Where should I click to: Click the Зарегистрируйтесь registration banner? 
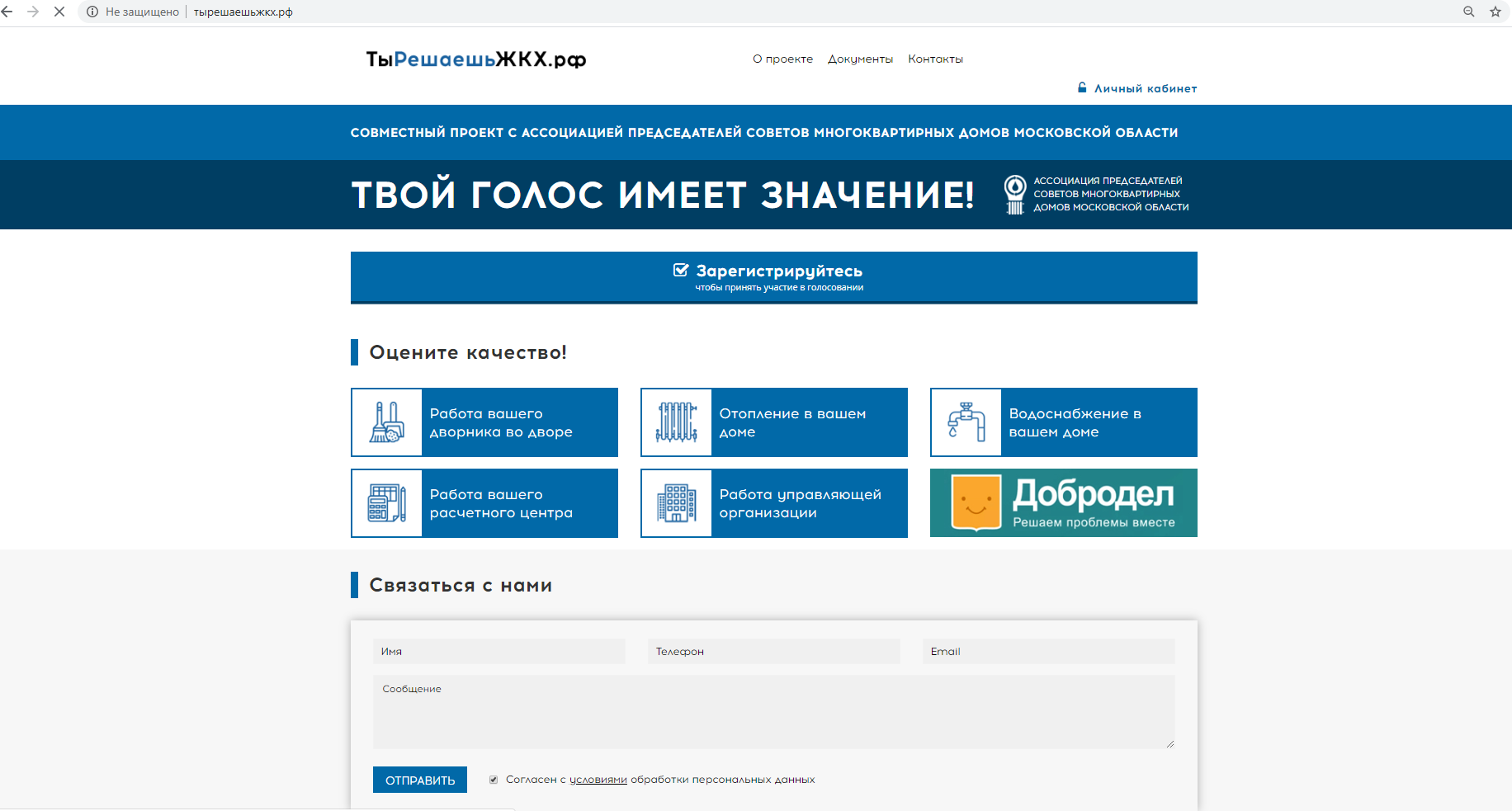[x=774, y=277]
